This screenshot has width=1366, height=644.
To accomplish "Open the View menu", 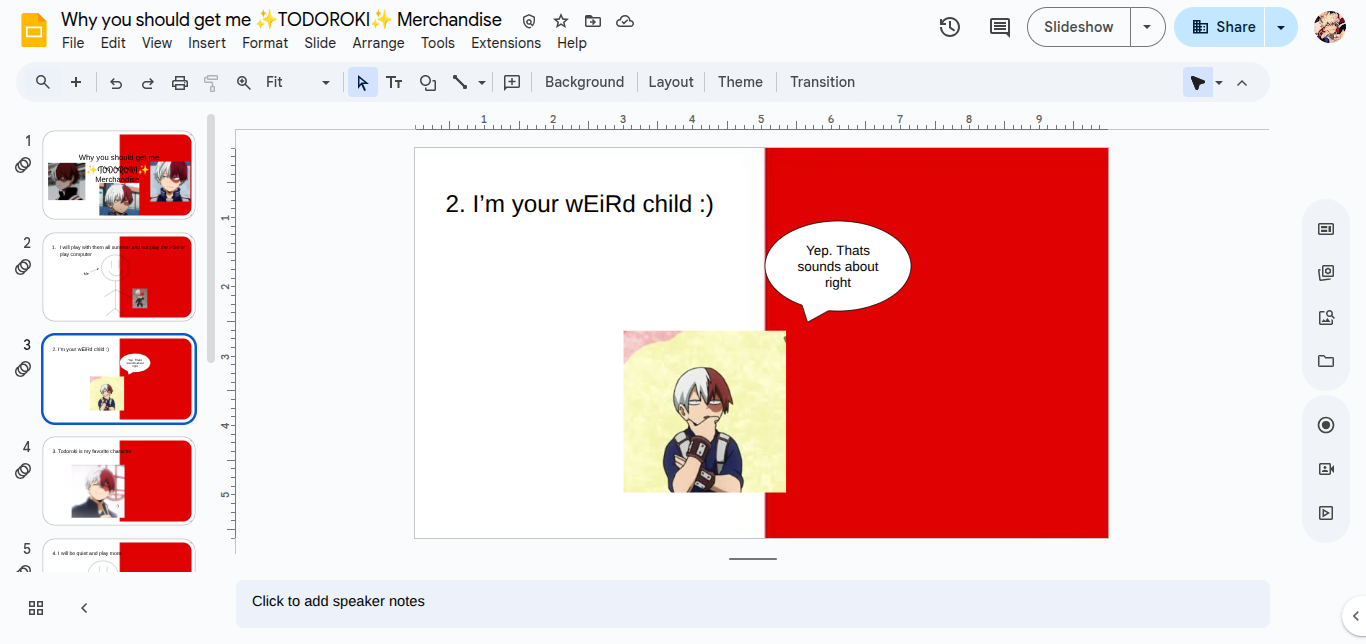I will click(157, 43).
